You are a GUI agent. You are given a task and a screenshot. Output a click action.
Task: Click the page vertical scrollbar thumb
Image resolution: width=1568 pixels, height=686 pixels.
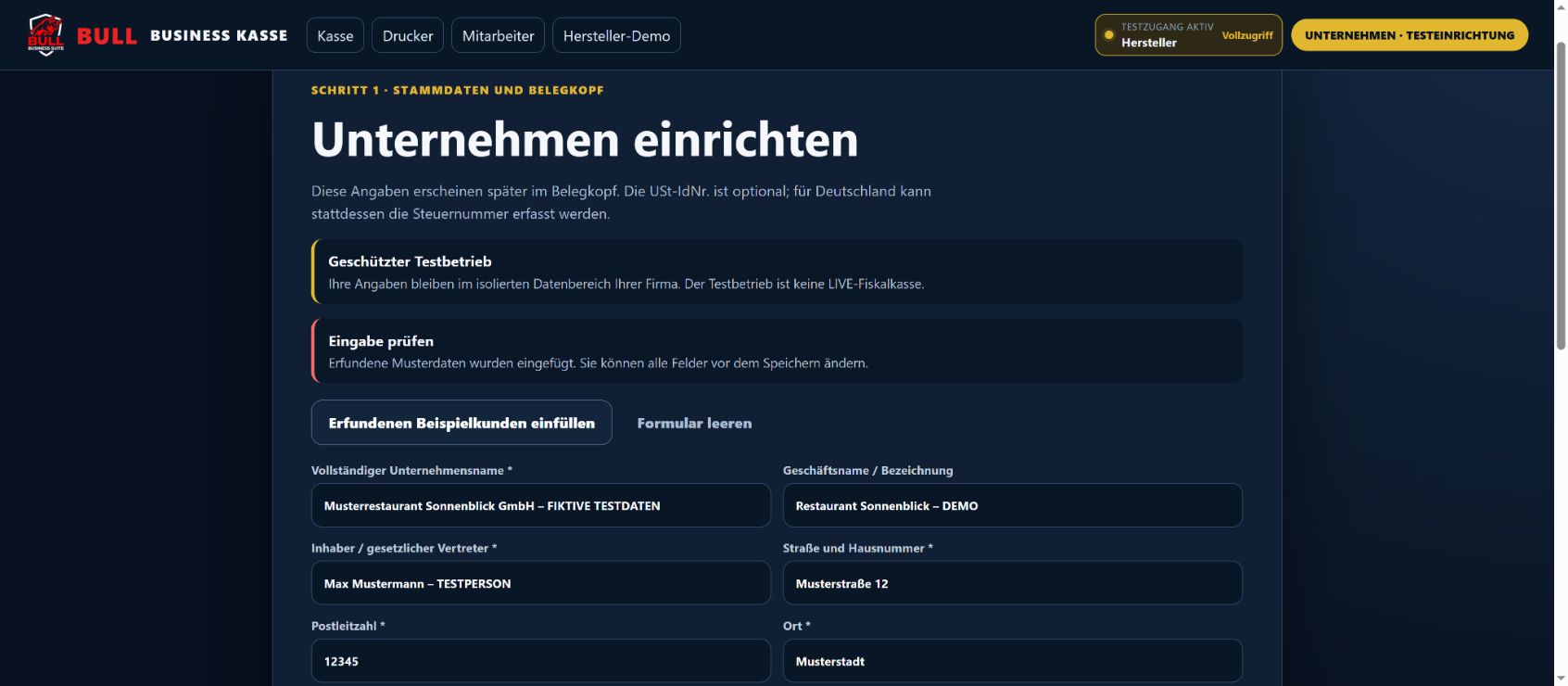point(1561,195)
